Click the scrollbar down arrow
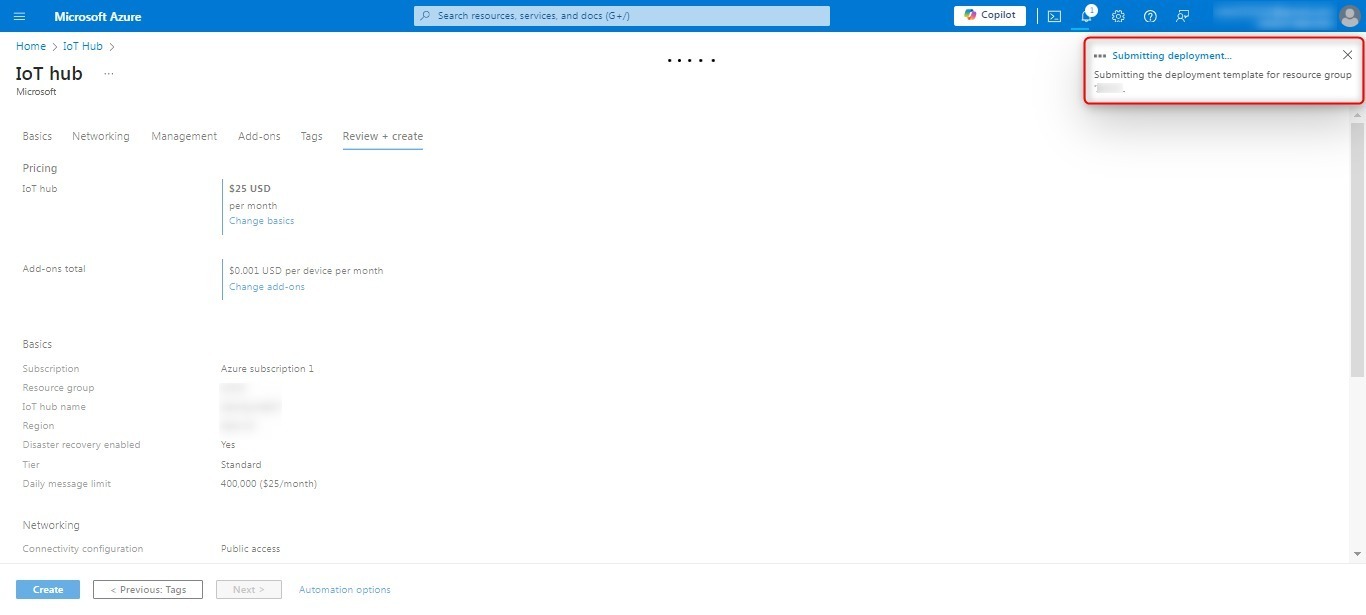The height and width of the screenshot is (615, 1366). click(x=1357, y=553)
